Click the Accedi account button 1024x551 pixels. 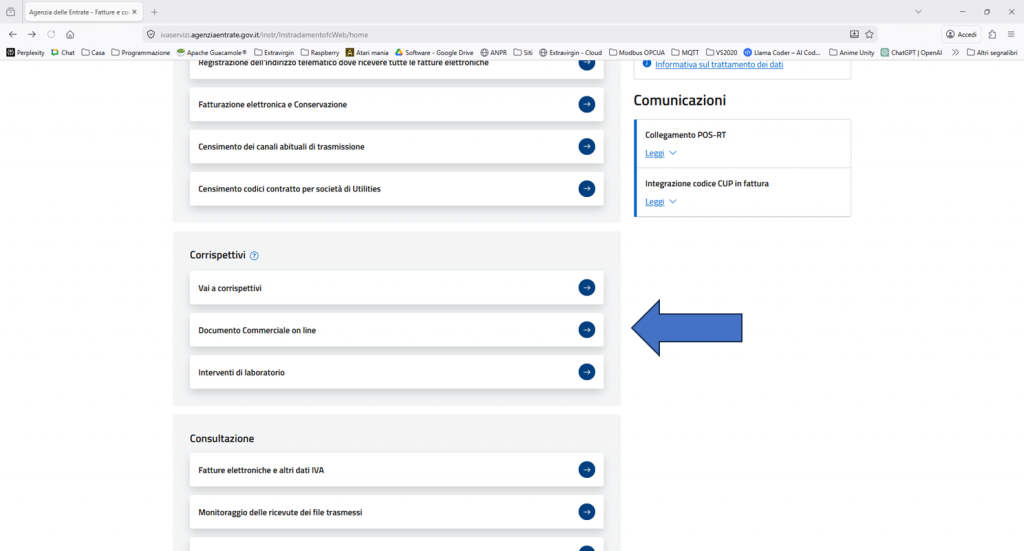961,33
